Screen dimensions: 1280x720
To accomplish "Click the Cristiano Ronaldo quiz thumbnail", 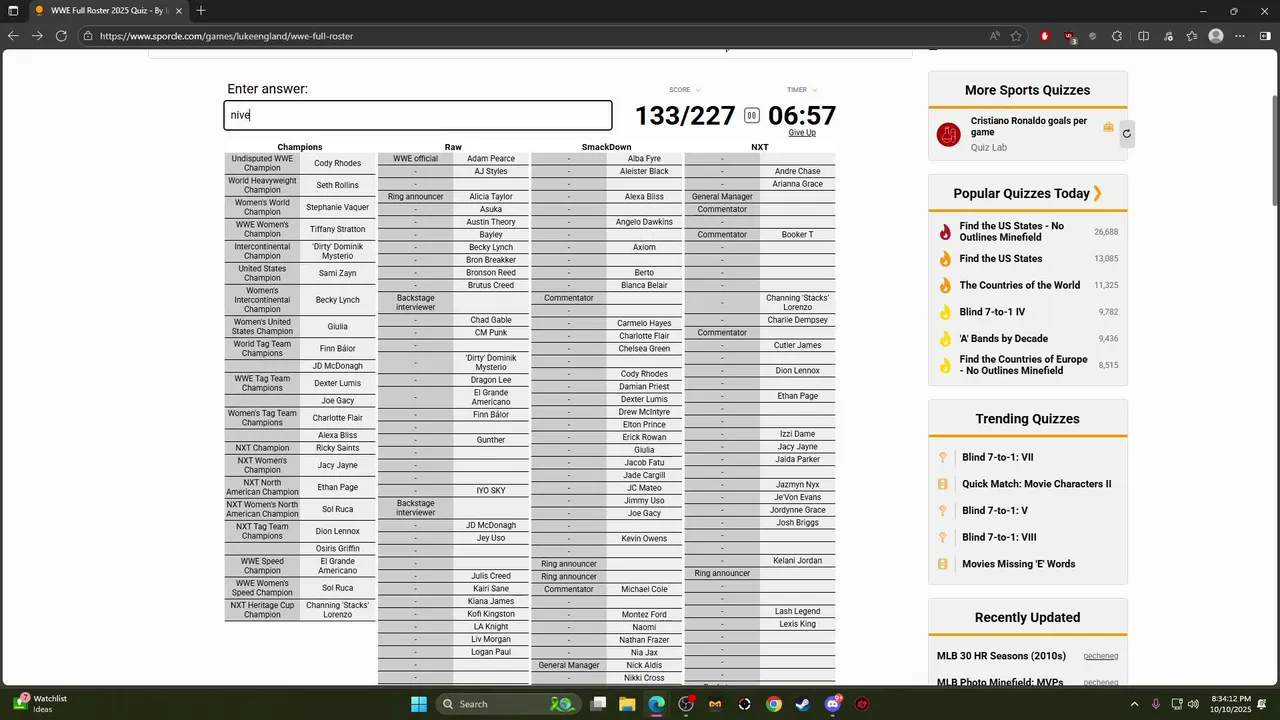I will coord(948,134).
